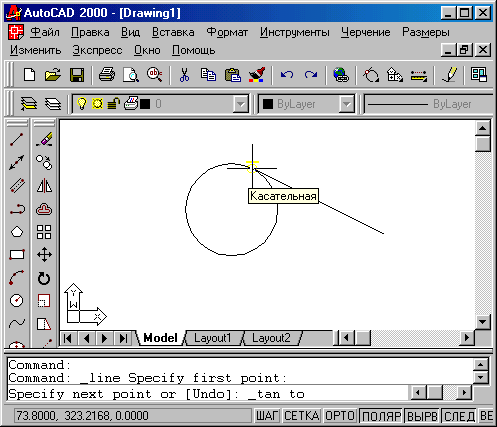Toggle ШАГ snap mode
This screenshot has height=427, width=497.
[x=267, y=416]
